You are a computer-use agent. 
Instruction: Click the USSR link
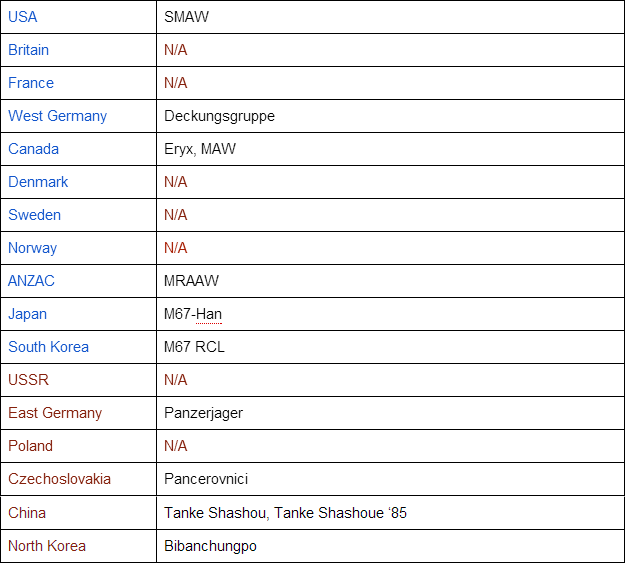[28, 380]
